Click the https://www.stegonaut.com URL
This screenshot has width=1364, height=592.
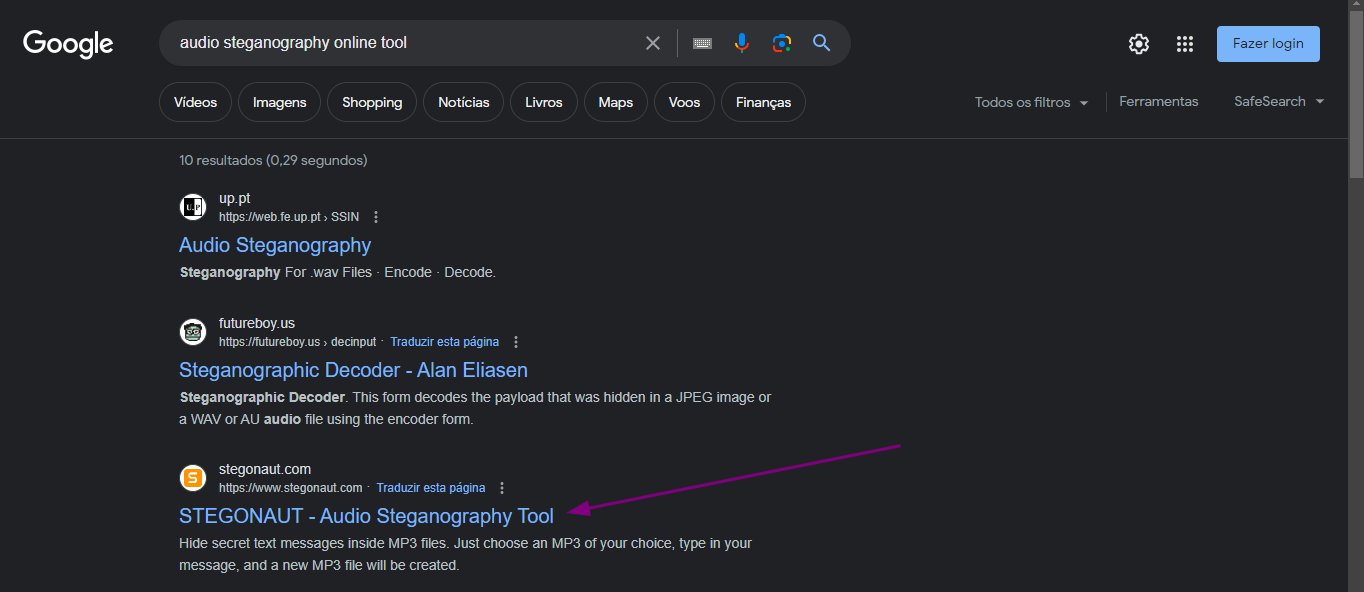pos(290,488)
